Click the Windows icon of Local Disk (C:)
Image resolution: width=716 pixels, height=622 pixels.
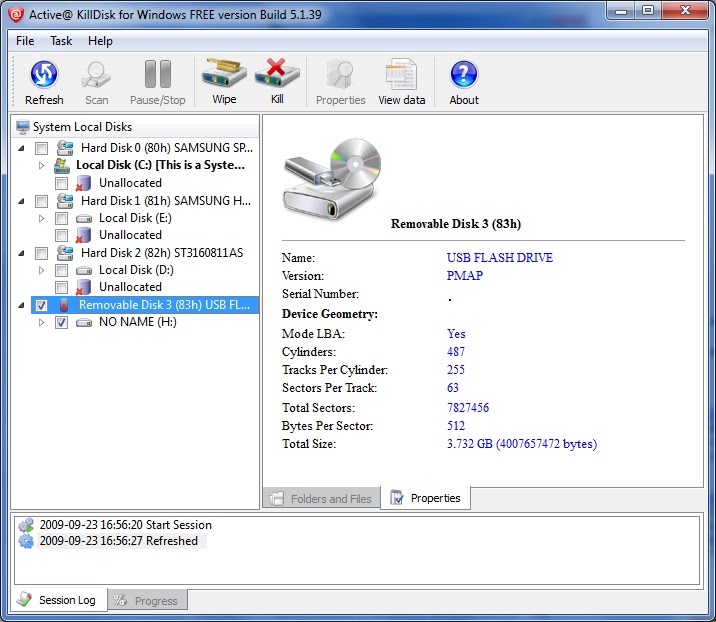click(62, 165)
